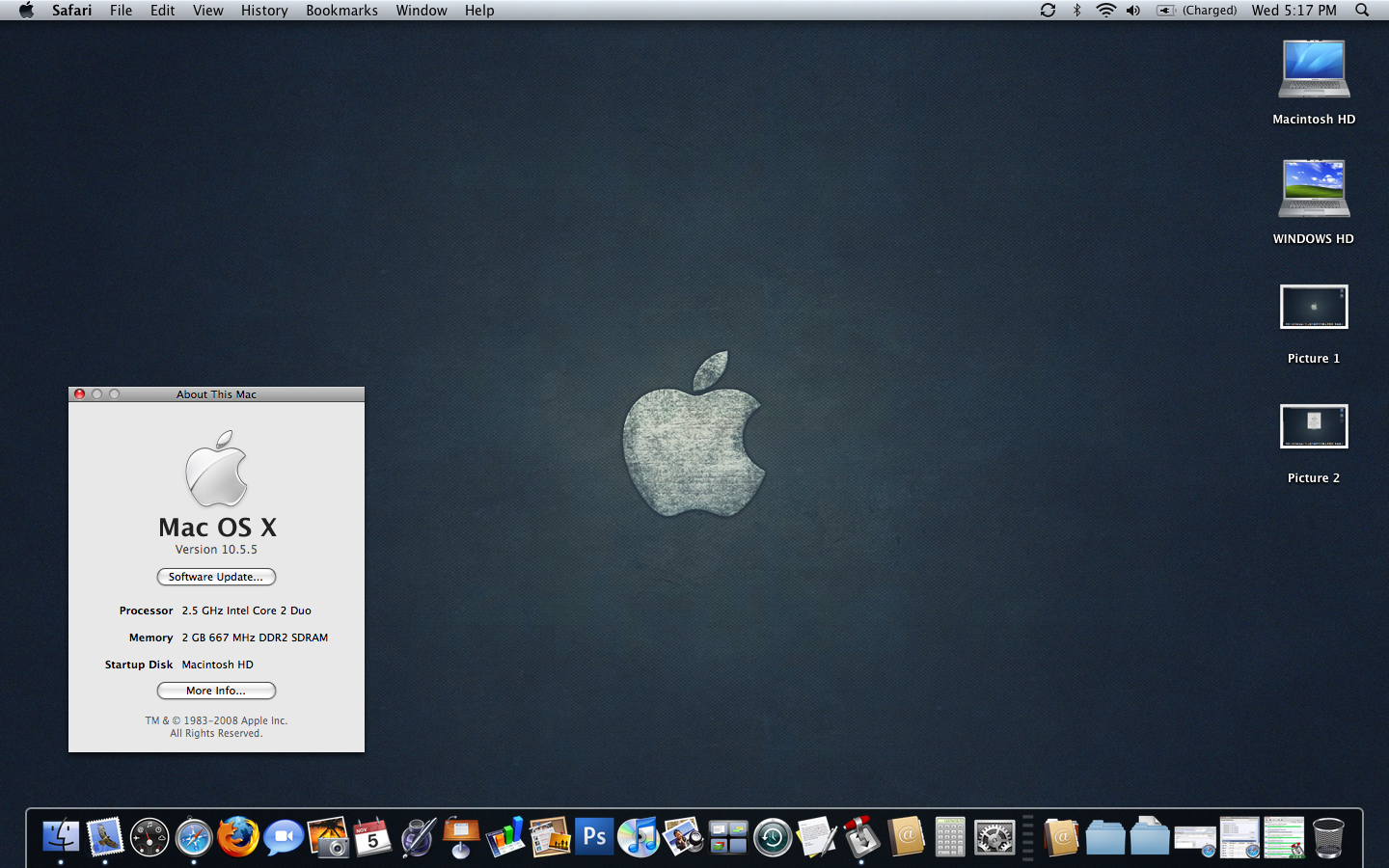The height and width of the screenshot is (868, 1389).
Task: Open Finder from the Dock
Action: pyautogui.click(x=61, y=836)
